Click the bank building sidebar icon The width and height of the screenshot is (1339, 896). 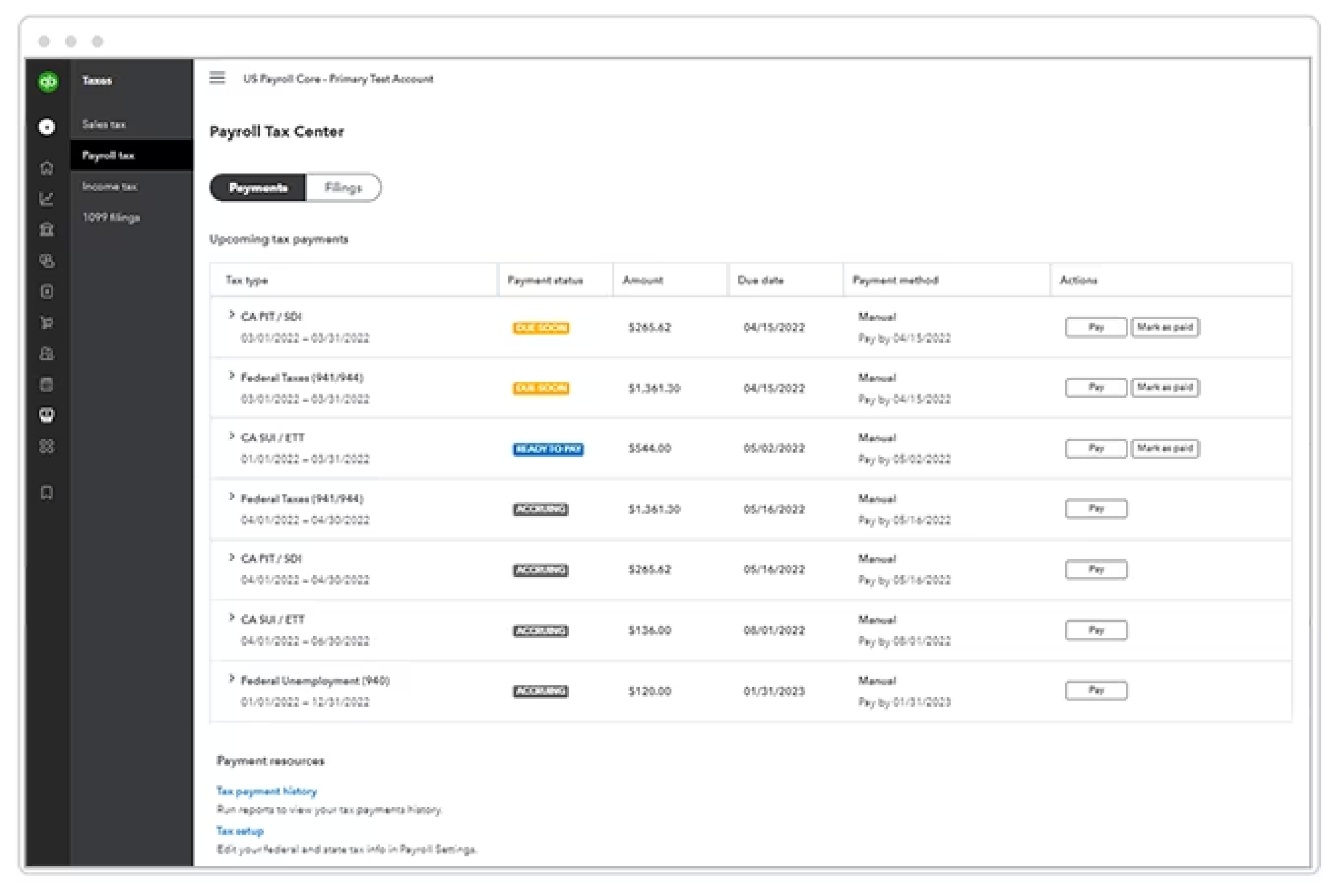[47, 230]
